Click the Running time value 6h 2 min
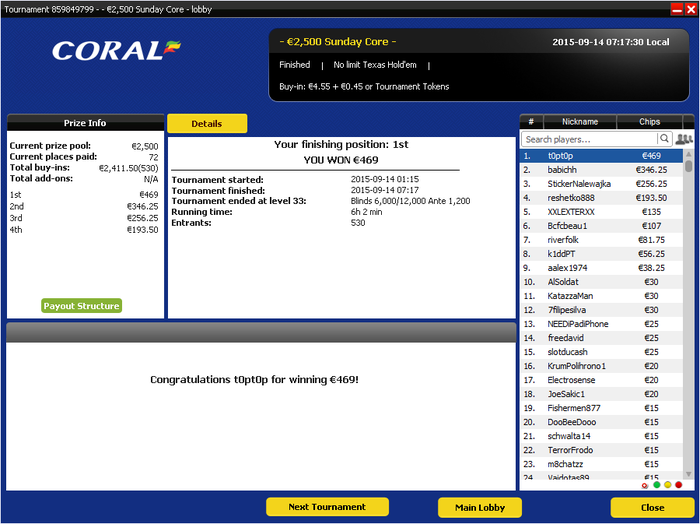Image resolution: width=700 pixels, height=524 pixels. click(367, 212)
